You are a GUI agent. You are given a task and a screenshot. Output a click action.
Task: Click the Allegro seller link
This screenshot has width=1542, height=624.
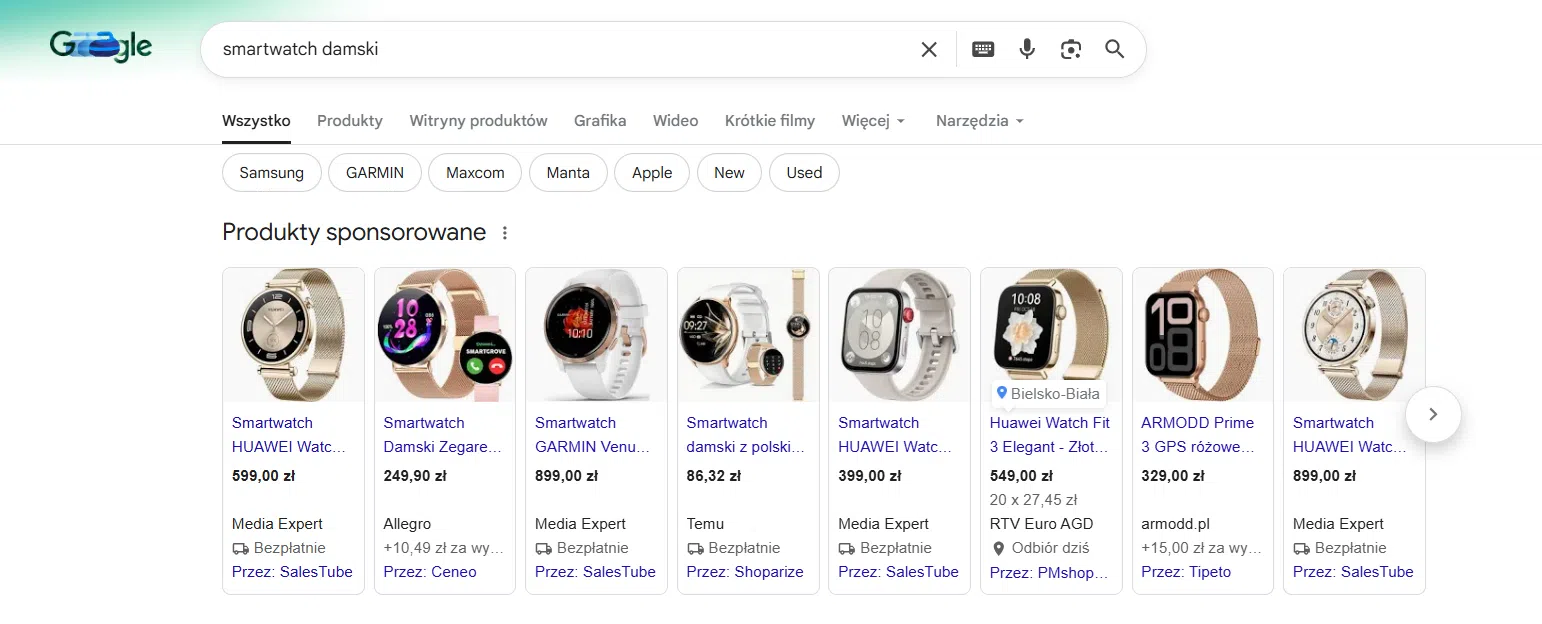click(x=405, y=523)
